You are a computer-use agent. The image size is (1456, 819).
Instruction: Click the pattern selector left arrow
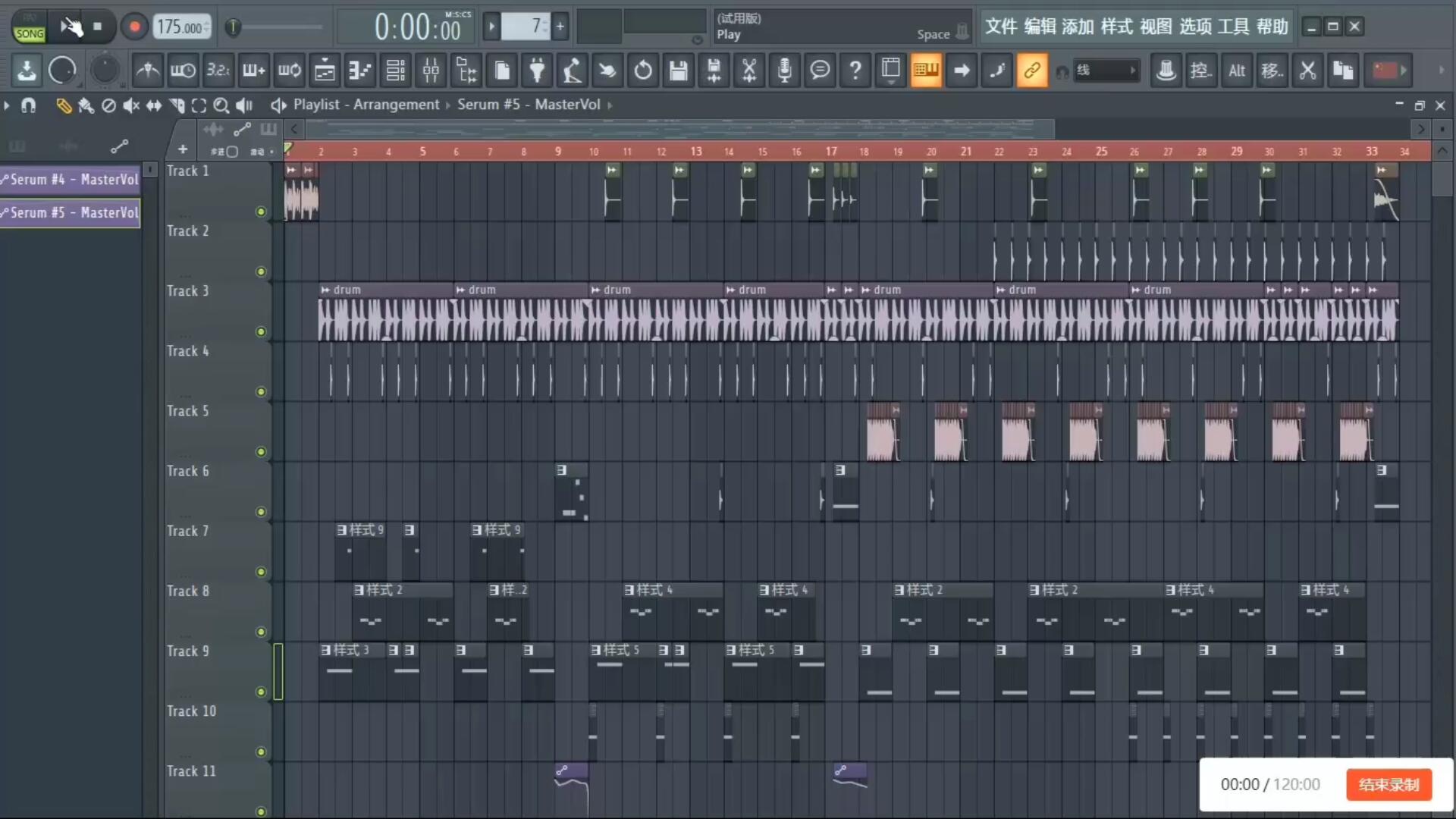pyautogui.click(x=491, y=27)
